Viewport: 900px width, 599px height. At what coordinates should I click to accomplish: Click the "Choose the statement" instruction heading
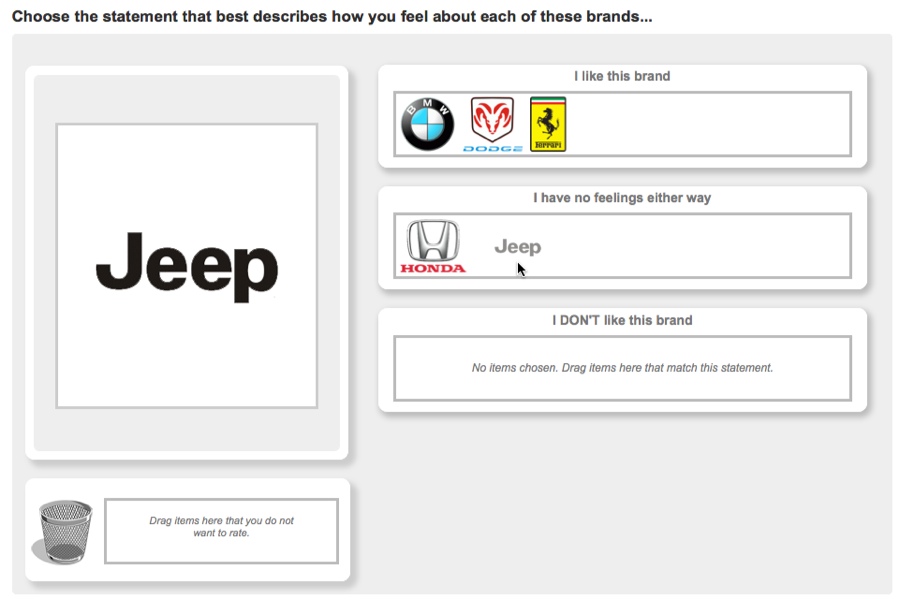click(331, 16)
